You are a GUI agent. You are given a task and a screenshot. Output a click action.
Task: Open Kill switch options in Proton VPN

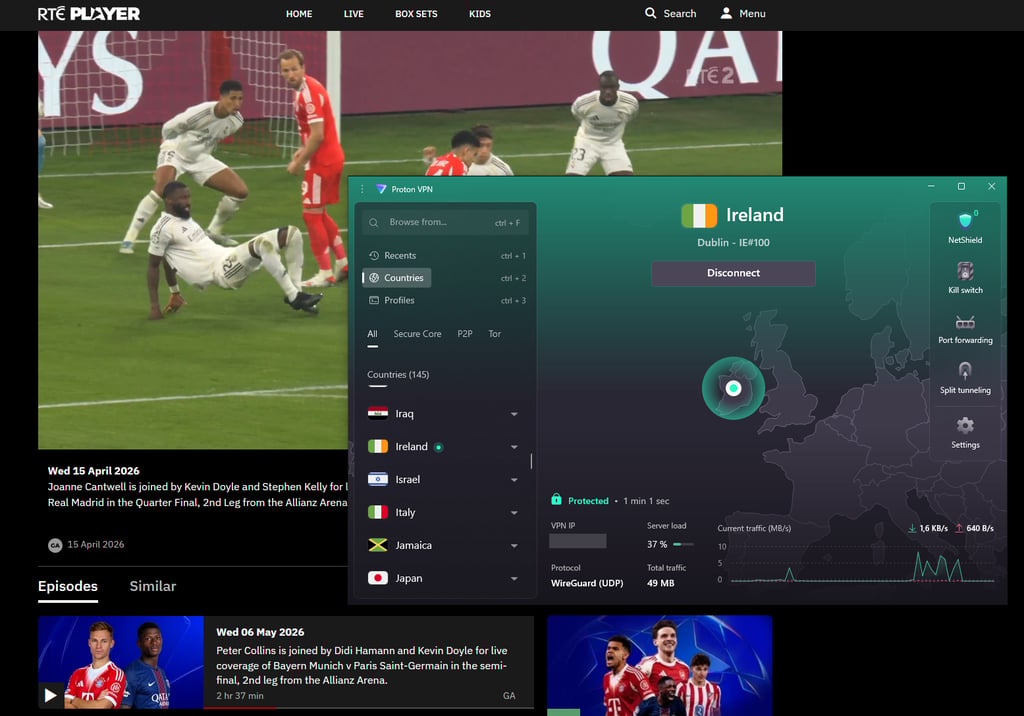(965, 278)
